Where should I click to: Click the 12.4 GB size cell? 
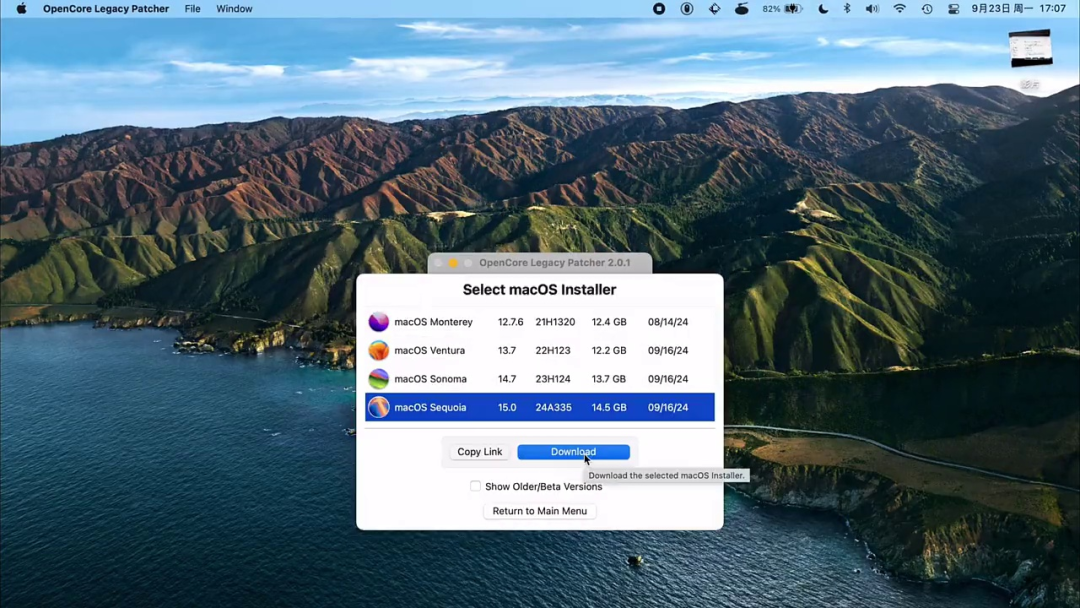[x=609, y=322]
